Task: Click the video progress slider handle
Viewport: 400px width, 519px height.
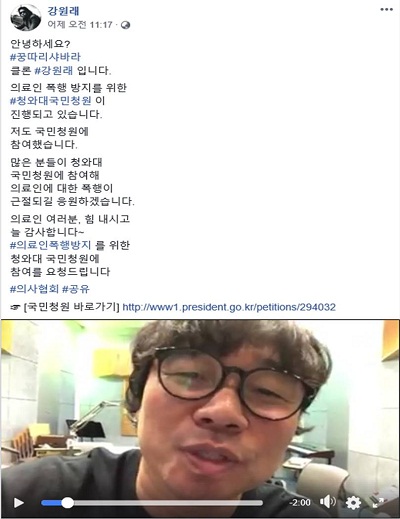Action: (x=67, y=502)
